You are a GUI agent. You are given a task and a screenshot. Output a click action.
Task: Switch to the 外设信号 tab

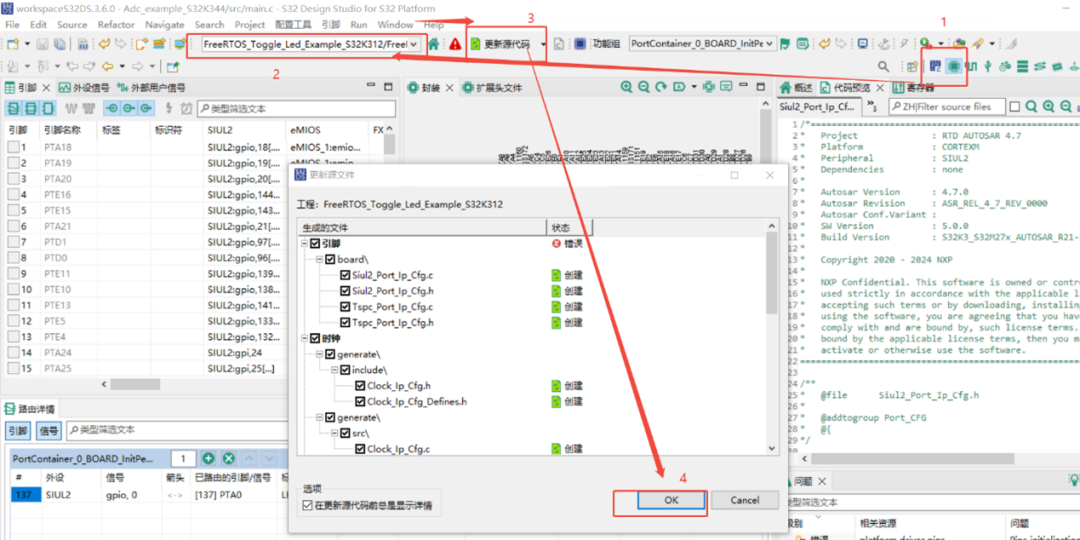click(84, 87)
